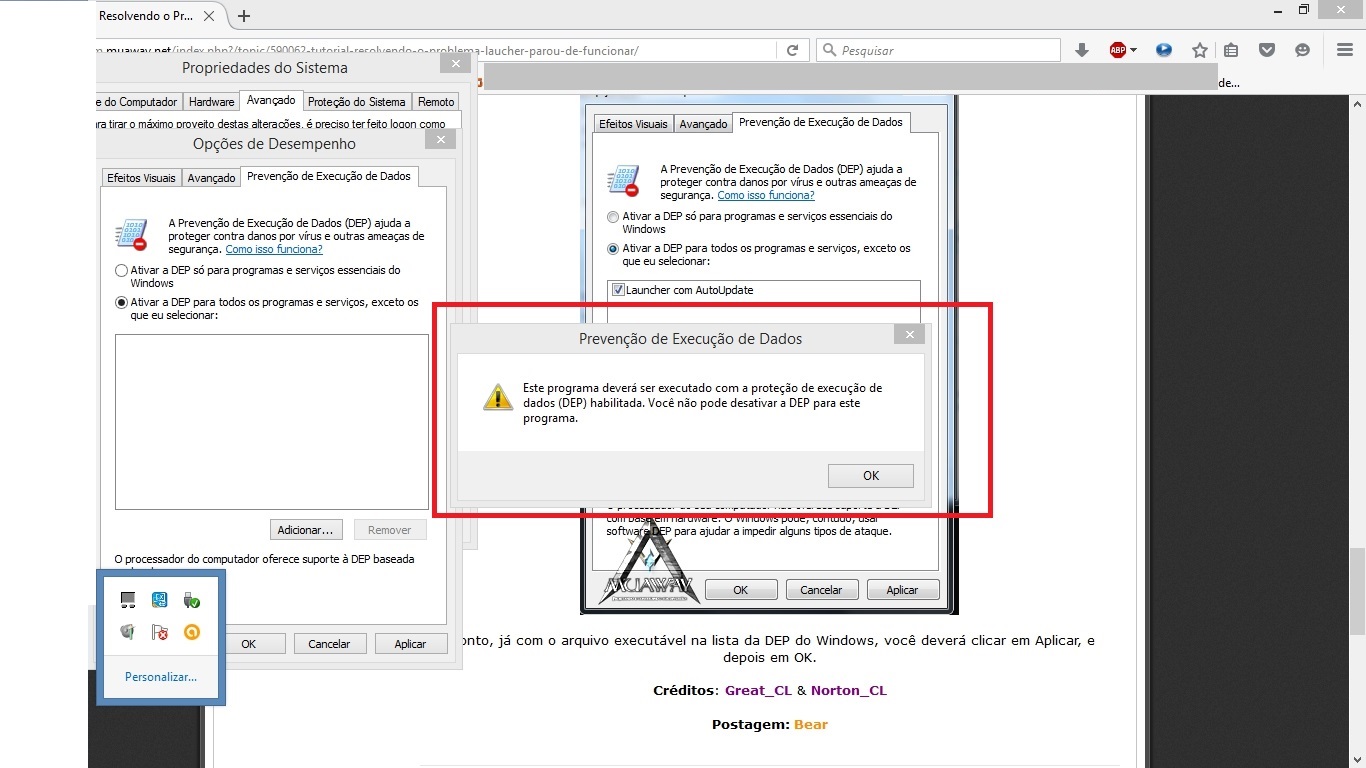Click the Adicionar... button

[x=306, y=530]
